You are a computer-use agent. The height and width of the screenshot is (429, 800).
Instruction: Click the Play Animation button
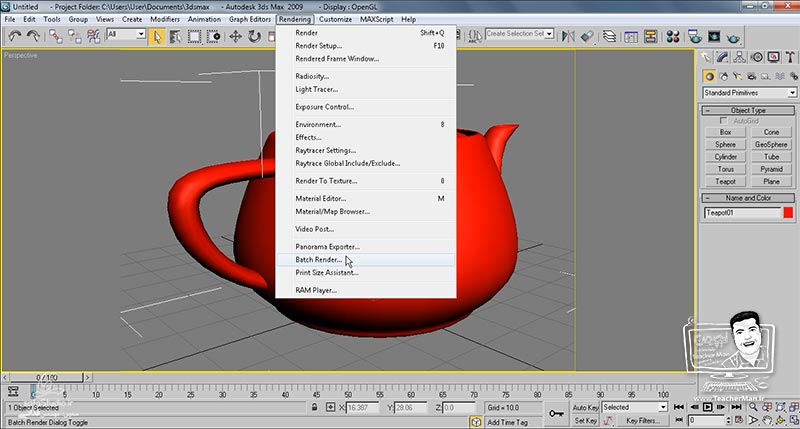coord(707,407)
